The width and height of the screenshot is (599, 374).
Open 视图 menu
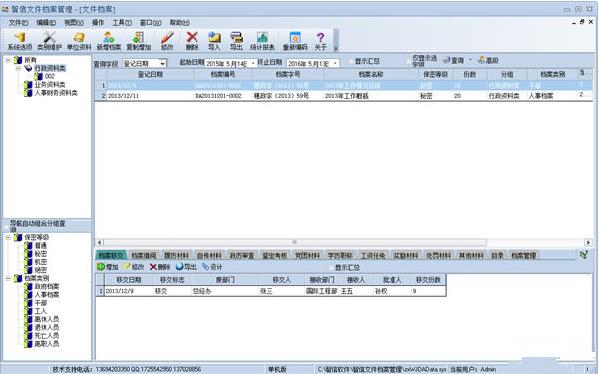(74, 23)
